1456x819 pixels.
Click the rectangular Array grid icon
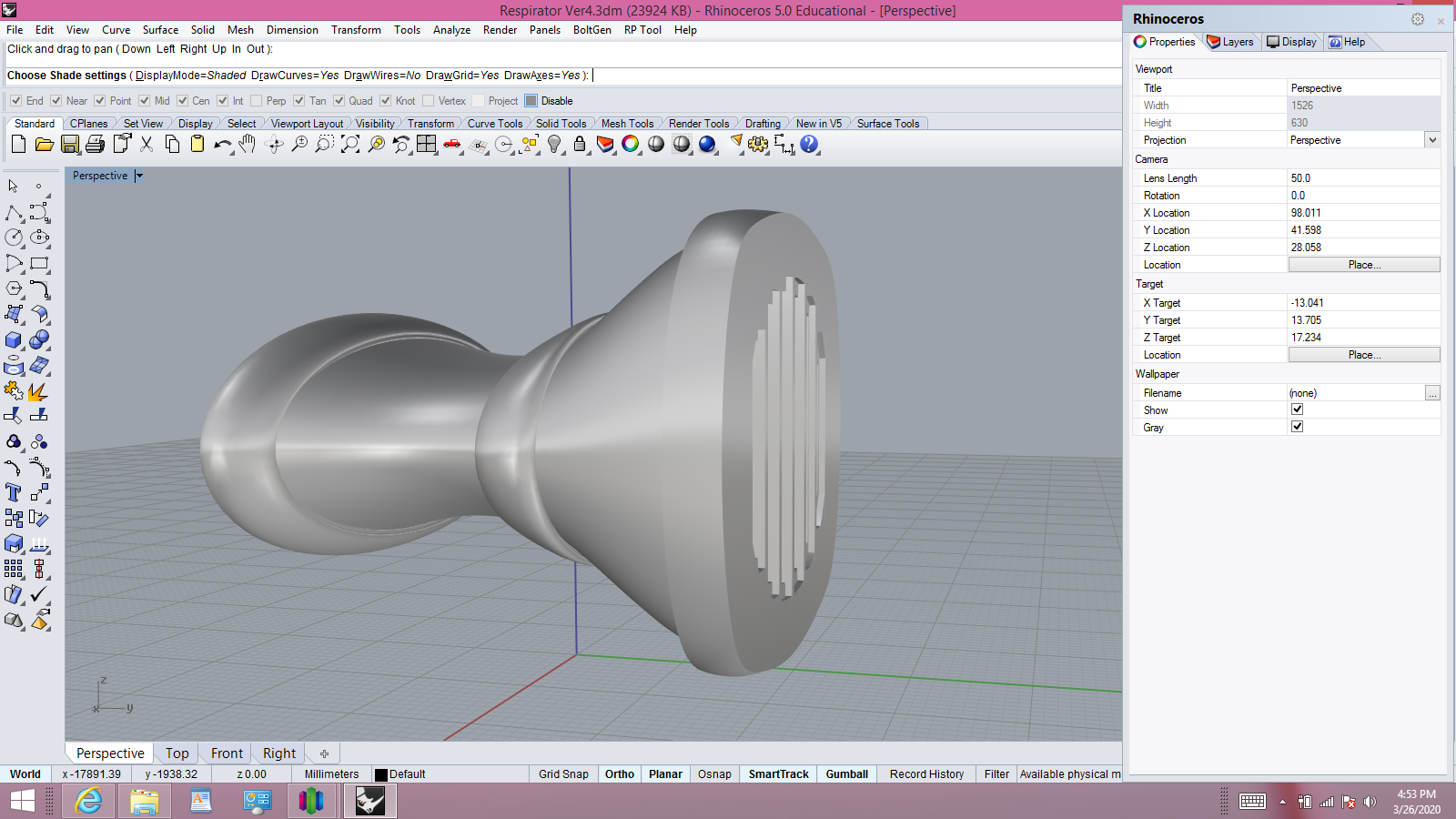coord(14,569)
